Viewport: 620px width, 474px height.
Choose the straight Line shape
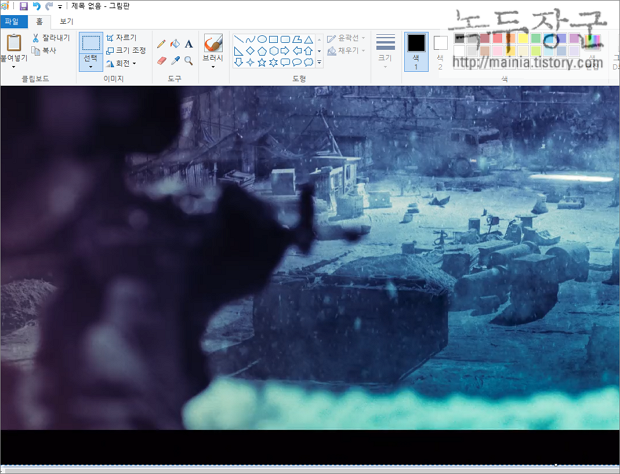tap(238, 39)
